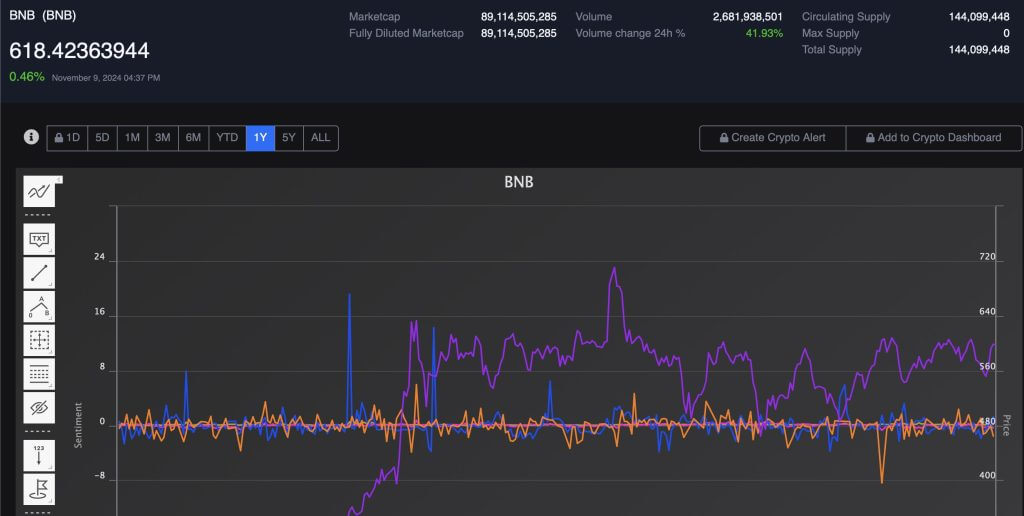Click the 41.93% volume change value

click(x=764, y=33)
